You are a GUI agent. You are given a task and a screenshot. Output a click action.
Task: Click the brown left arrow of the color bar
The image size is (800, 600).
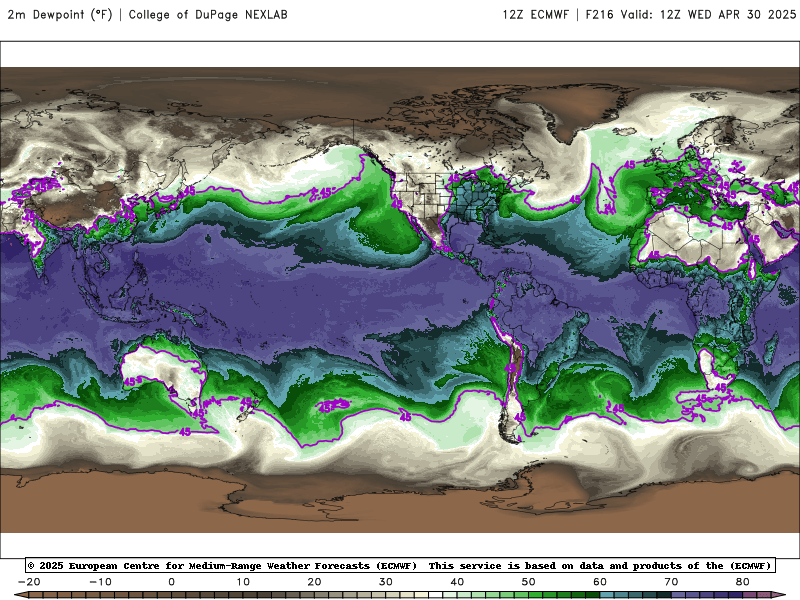21,595
